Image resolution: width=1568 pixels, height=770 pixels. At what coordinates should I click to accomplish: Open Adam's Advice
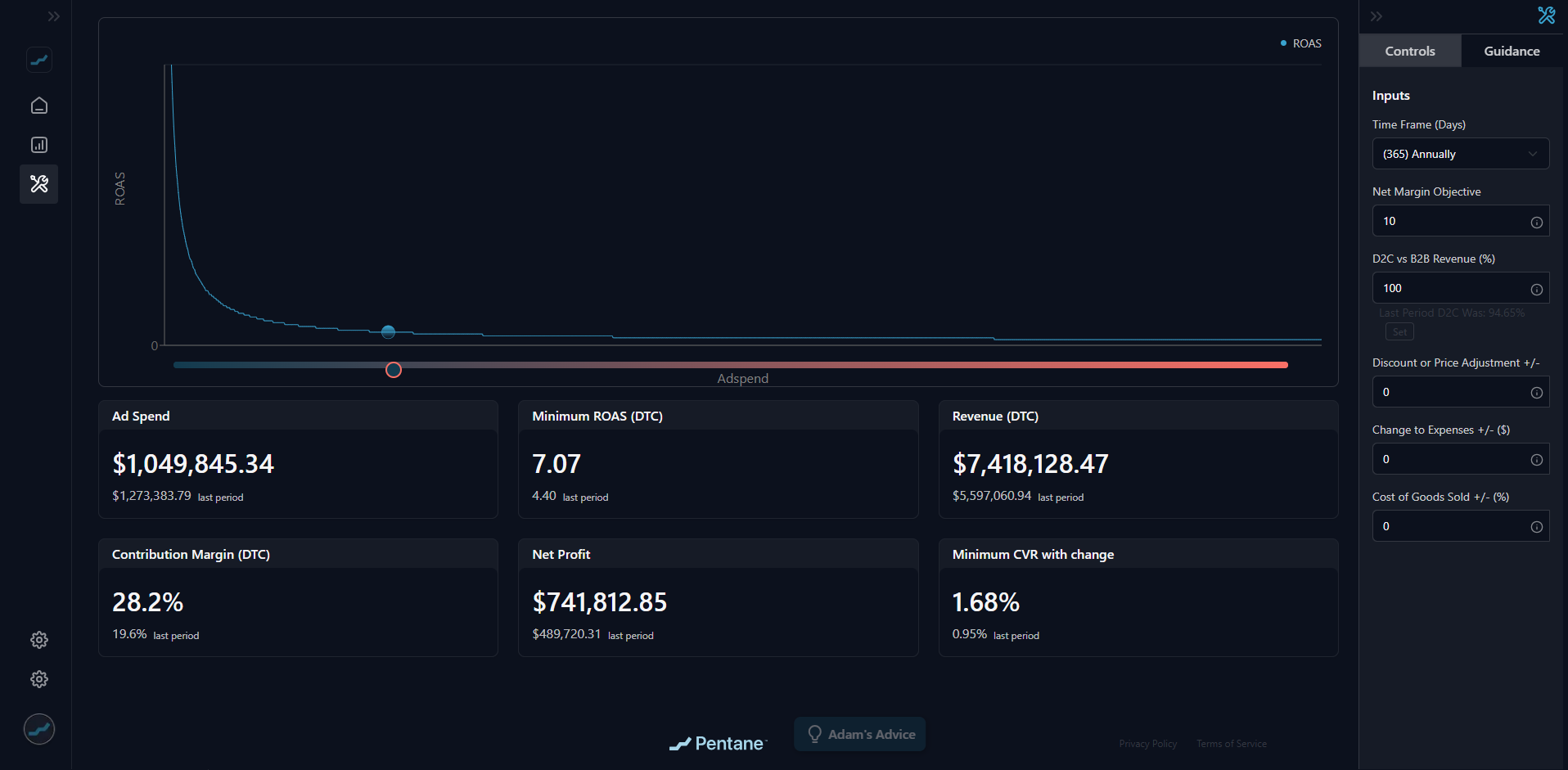point(860,734)
